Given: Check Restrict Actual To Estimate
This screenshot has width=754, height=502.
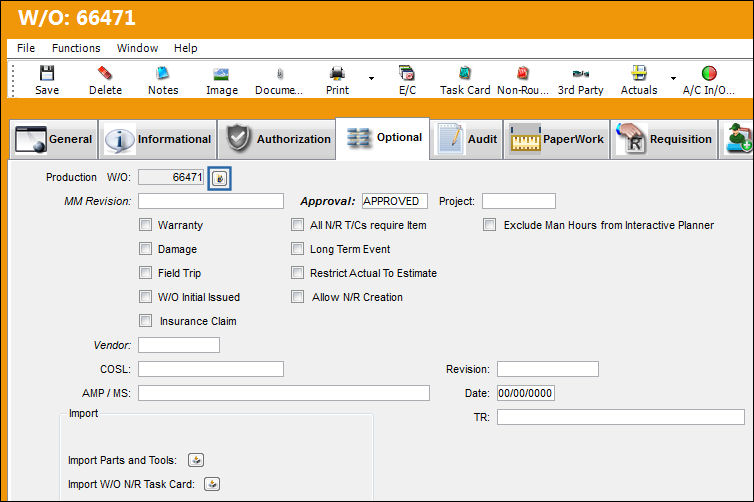Looking at the screenshot, I should (297, 273).
